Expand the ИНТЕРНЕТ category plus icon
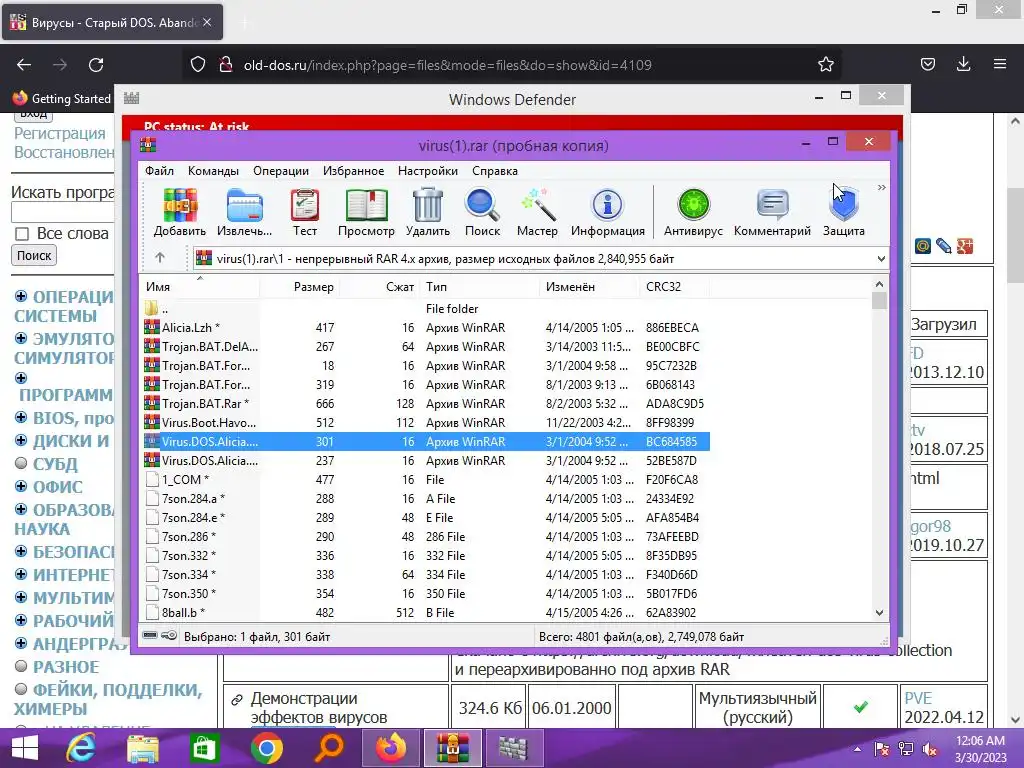The image size is (1024, 768). (x=21, y=574)
